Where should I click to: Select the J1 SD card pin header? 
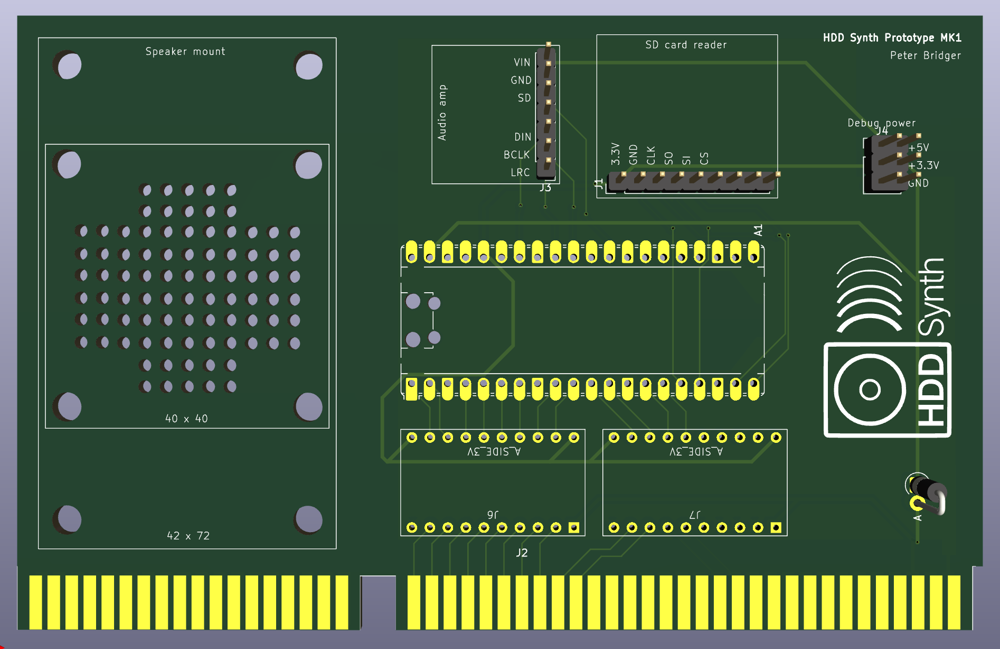click(x=693, y=181)
